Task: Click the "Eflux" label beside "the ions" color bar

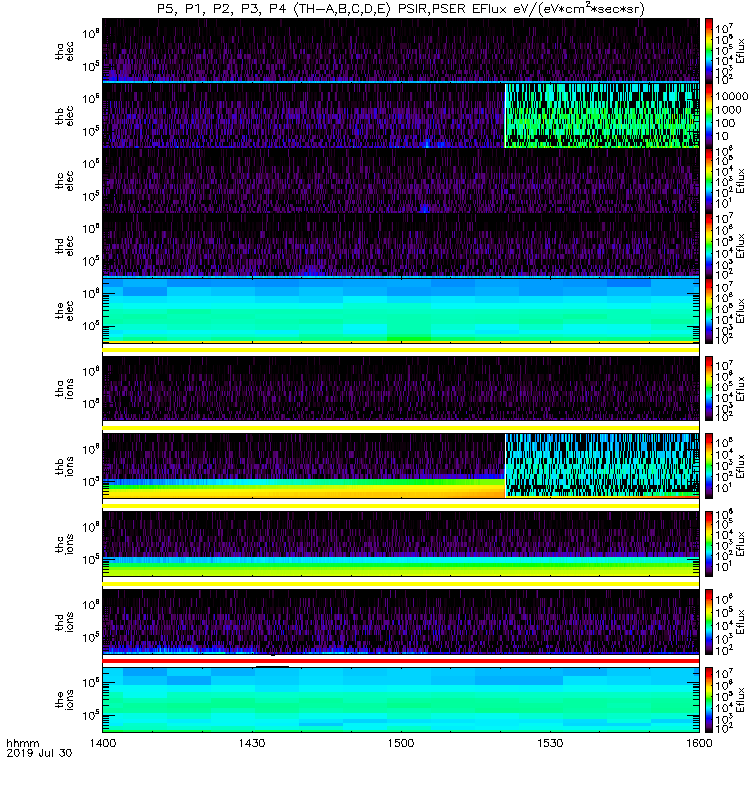Action: tap(741, 700)
